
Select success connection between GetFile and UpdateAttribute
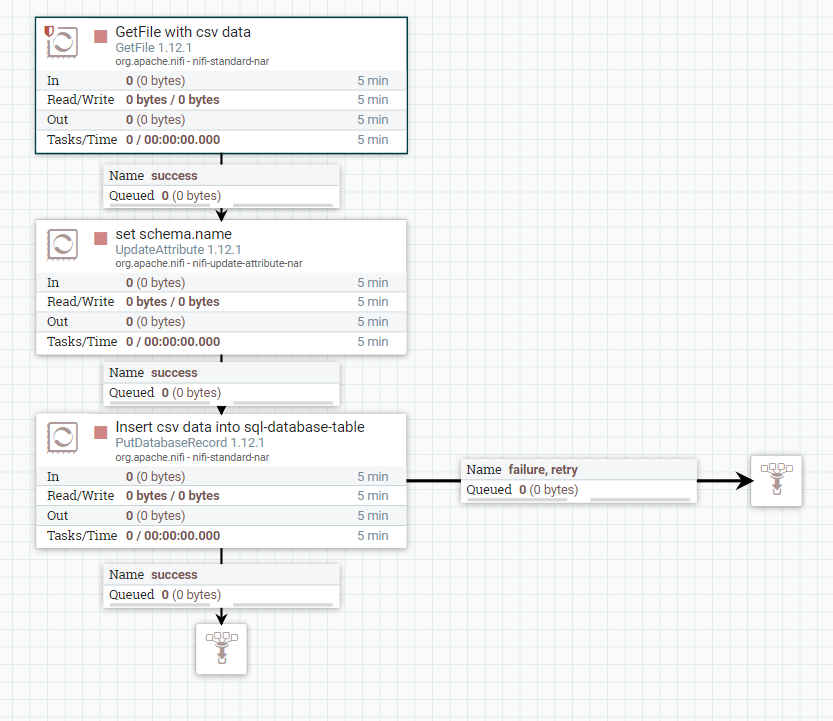(222, 186)
